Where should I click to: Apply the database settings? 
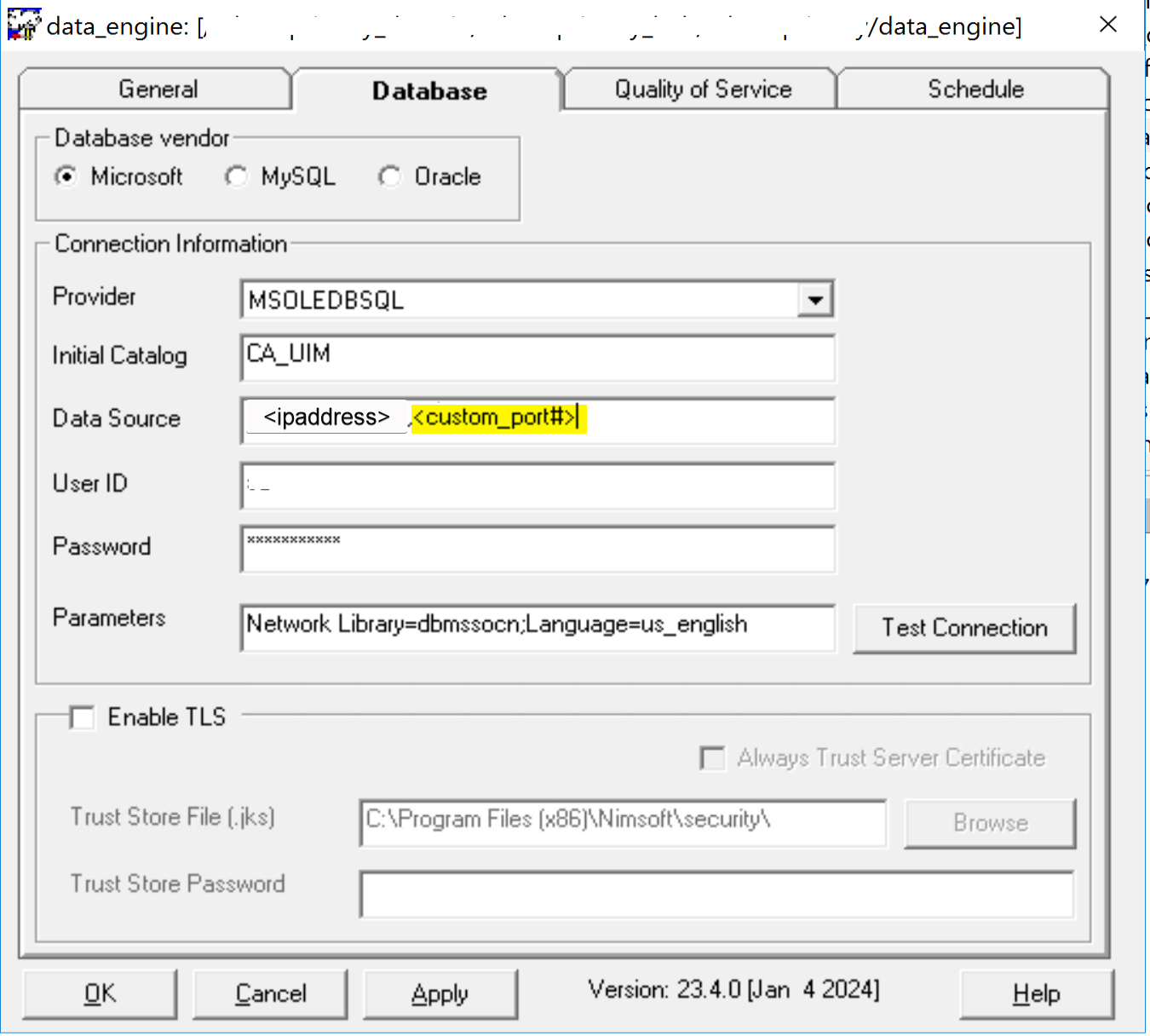[x=440, y=993]
